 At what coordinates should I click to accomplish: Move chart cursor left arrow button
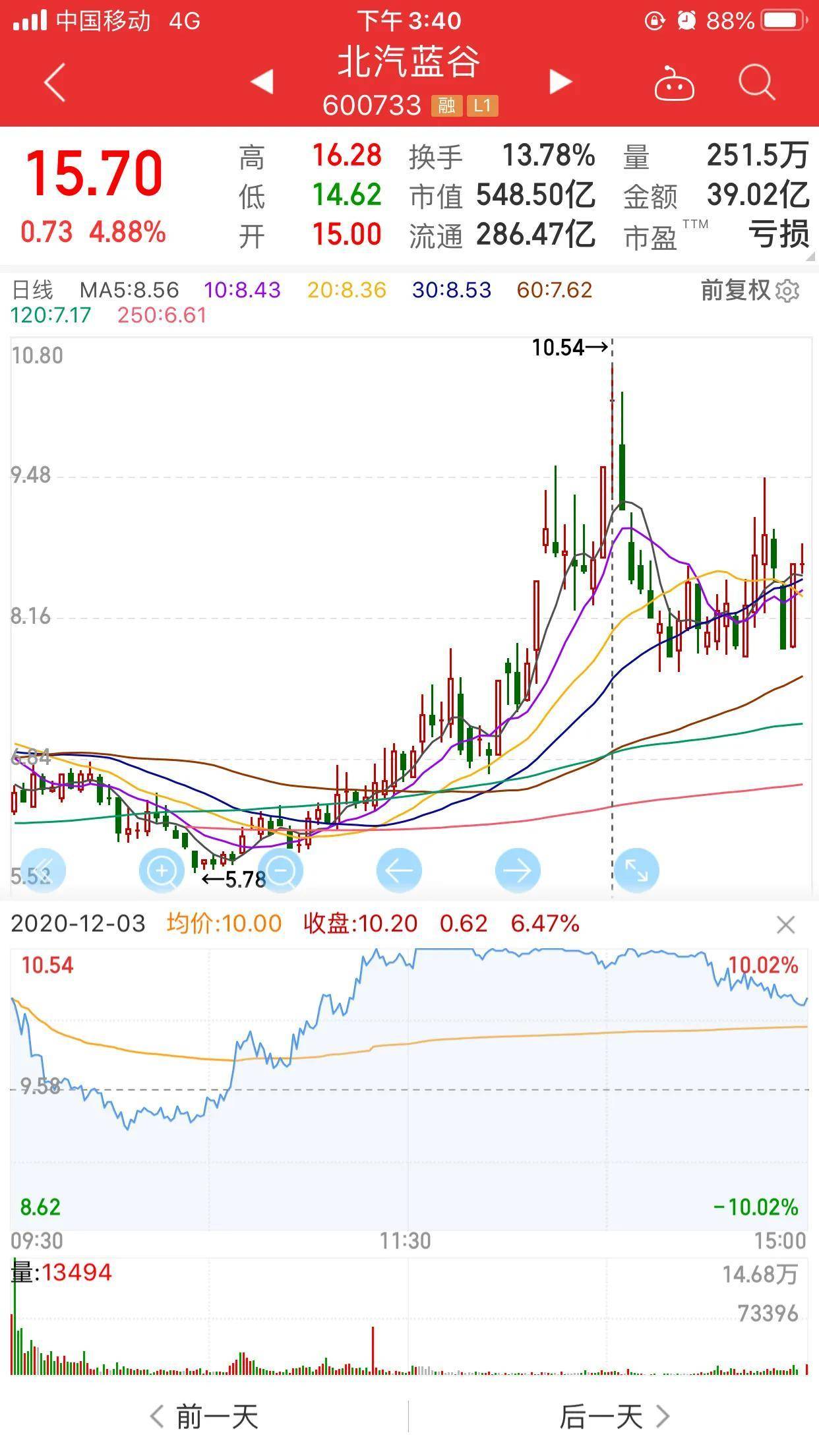pyautogui.click(x=399, y=870)
